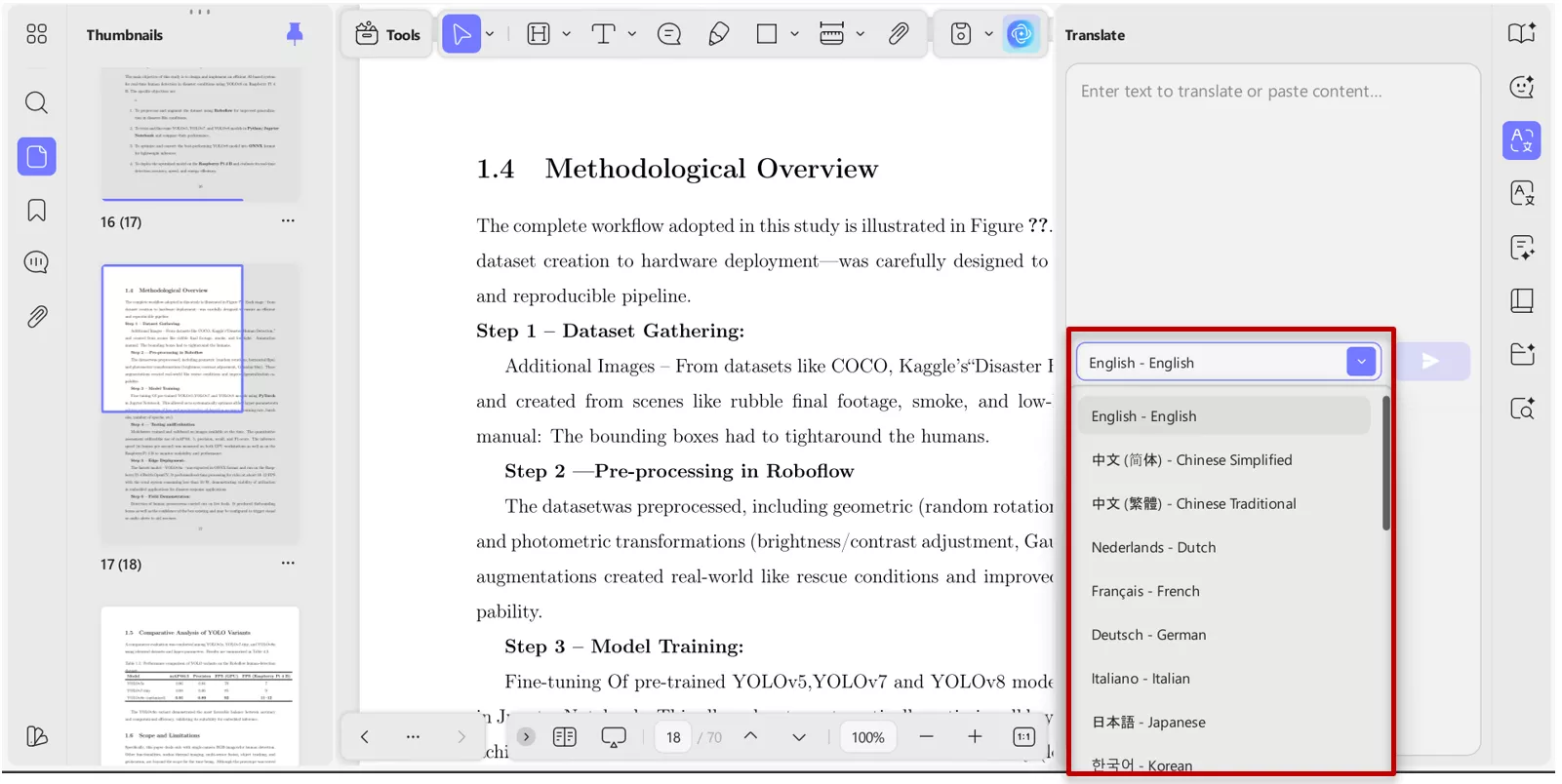Select the active Translate icon in right sidebar
The image size is (1562, 784).
pyautogui.click(x=1522, y=140)
